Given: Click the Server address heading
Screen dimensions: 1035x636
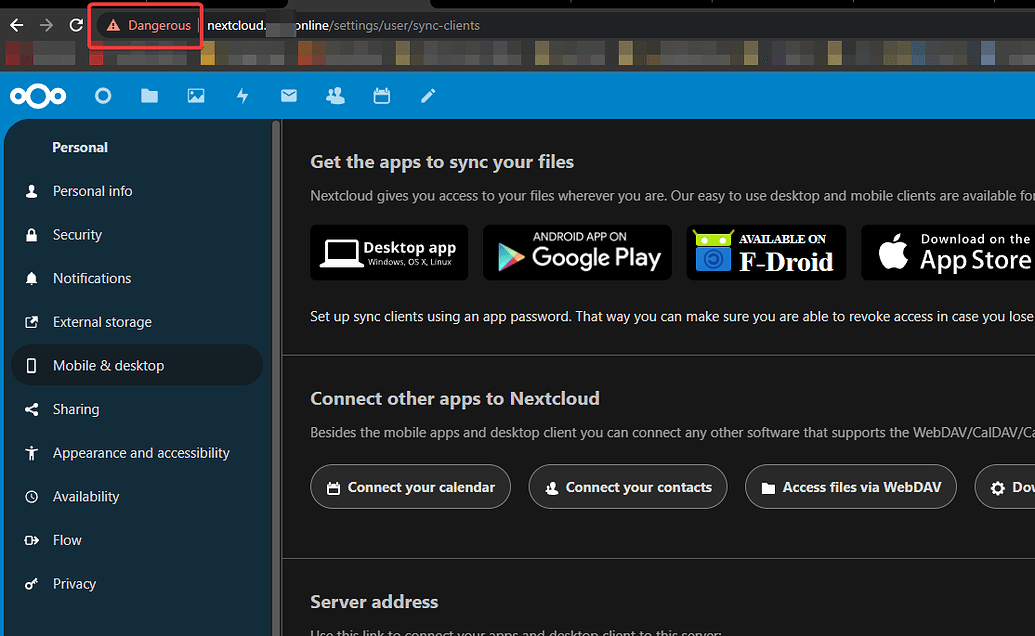Looking at the screenshot, I should coord(374,602).
